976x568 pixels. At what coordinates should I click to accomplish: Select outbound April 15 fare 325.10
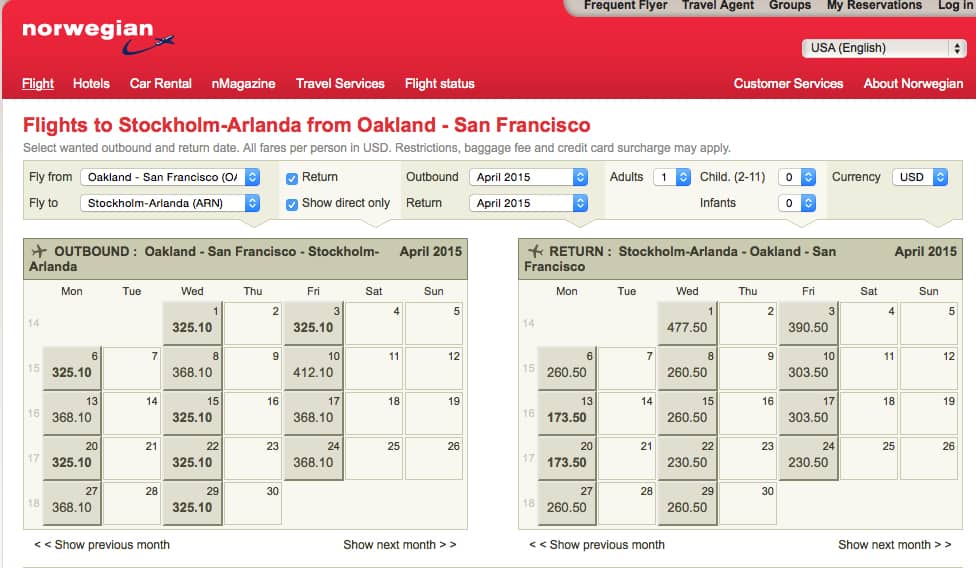192,413
